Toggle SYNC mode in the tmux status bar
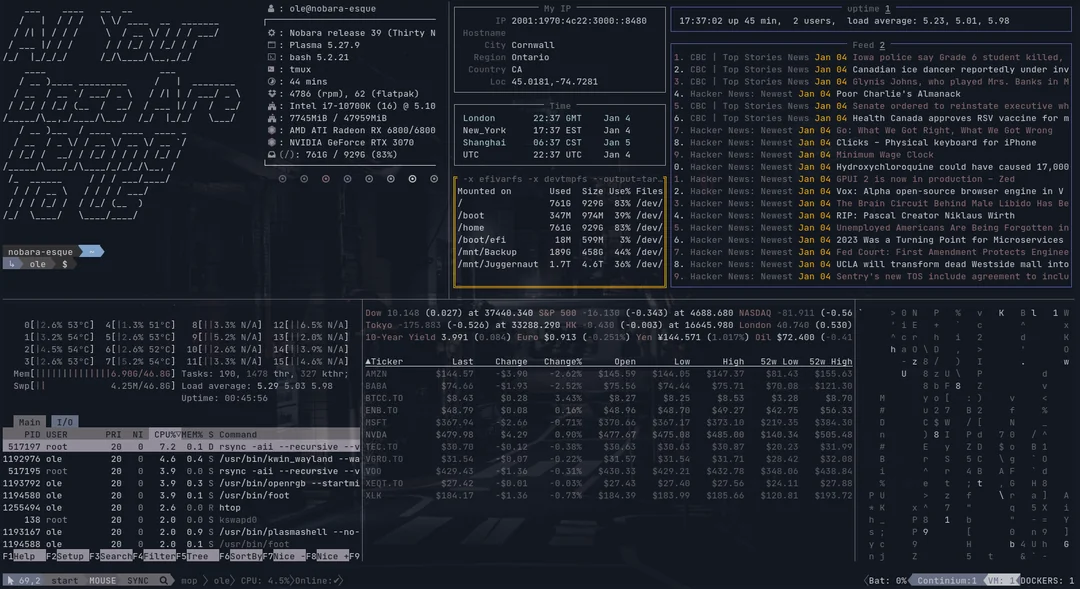 click(136, 580)
